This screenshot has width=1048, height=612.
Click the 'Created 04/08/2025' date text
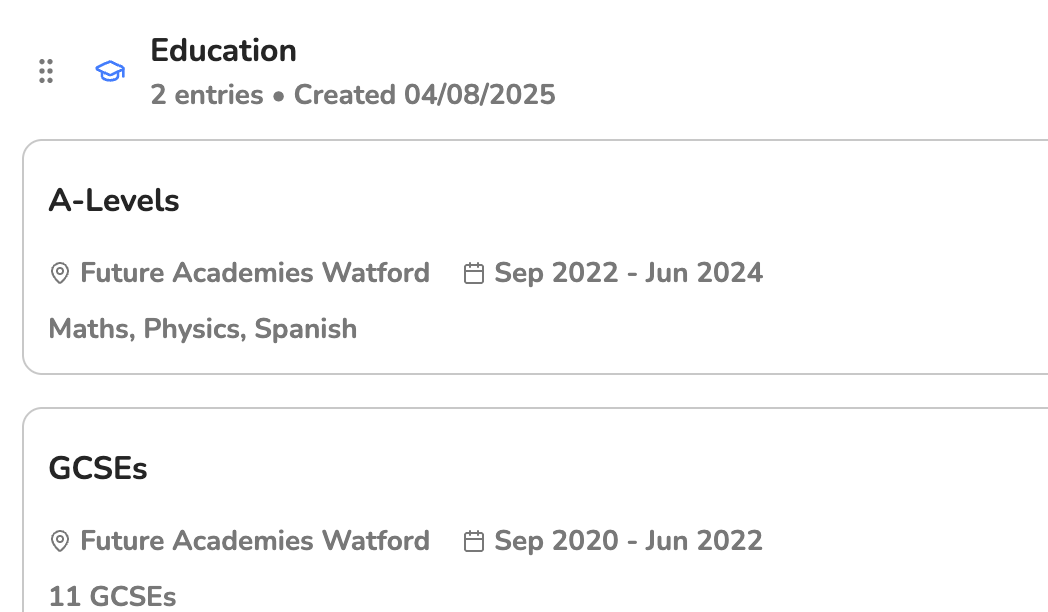pos(424,95)
